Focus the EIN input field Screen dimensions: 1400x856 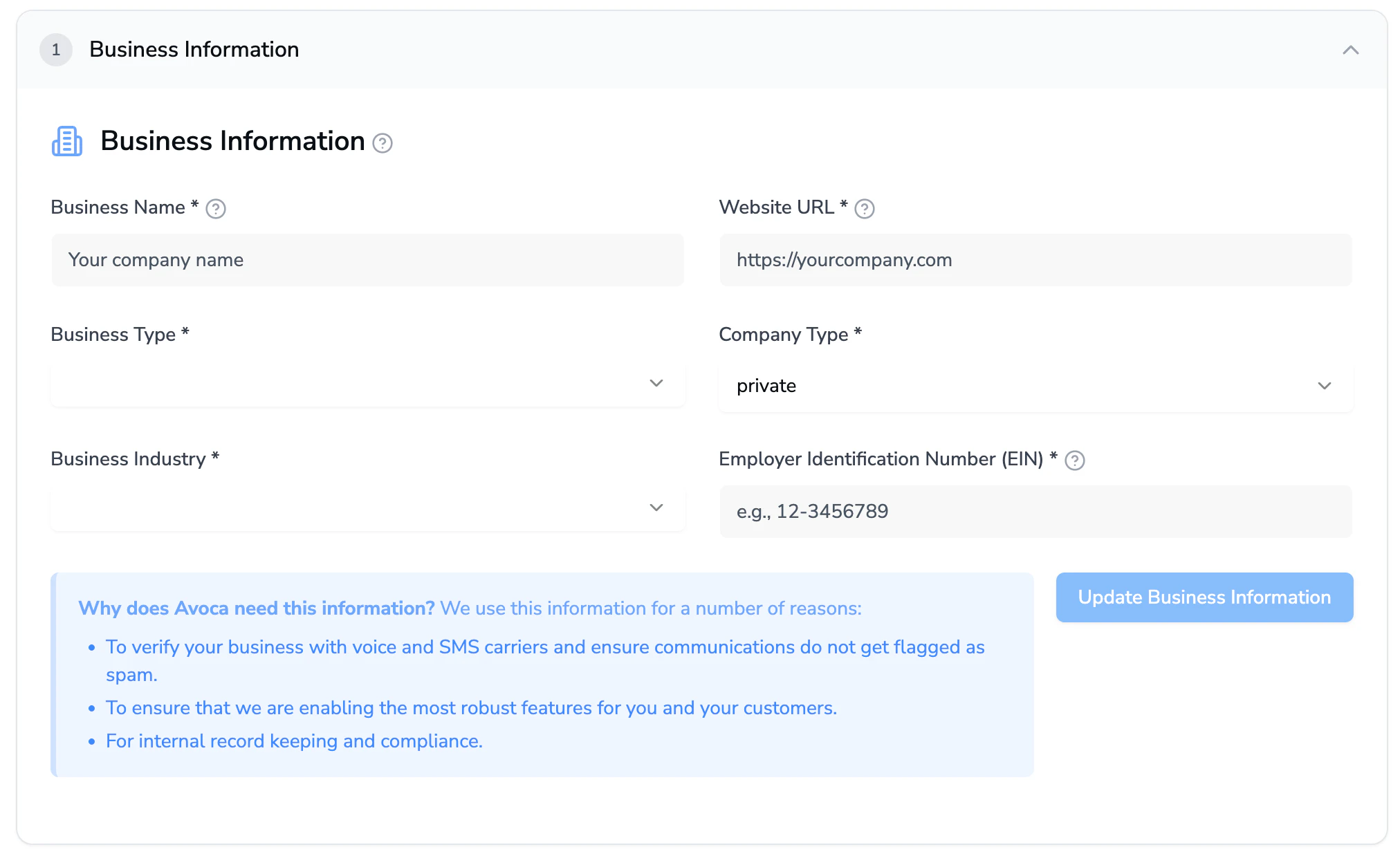[x=1035, y=512]
